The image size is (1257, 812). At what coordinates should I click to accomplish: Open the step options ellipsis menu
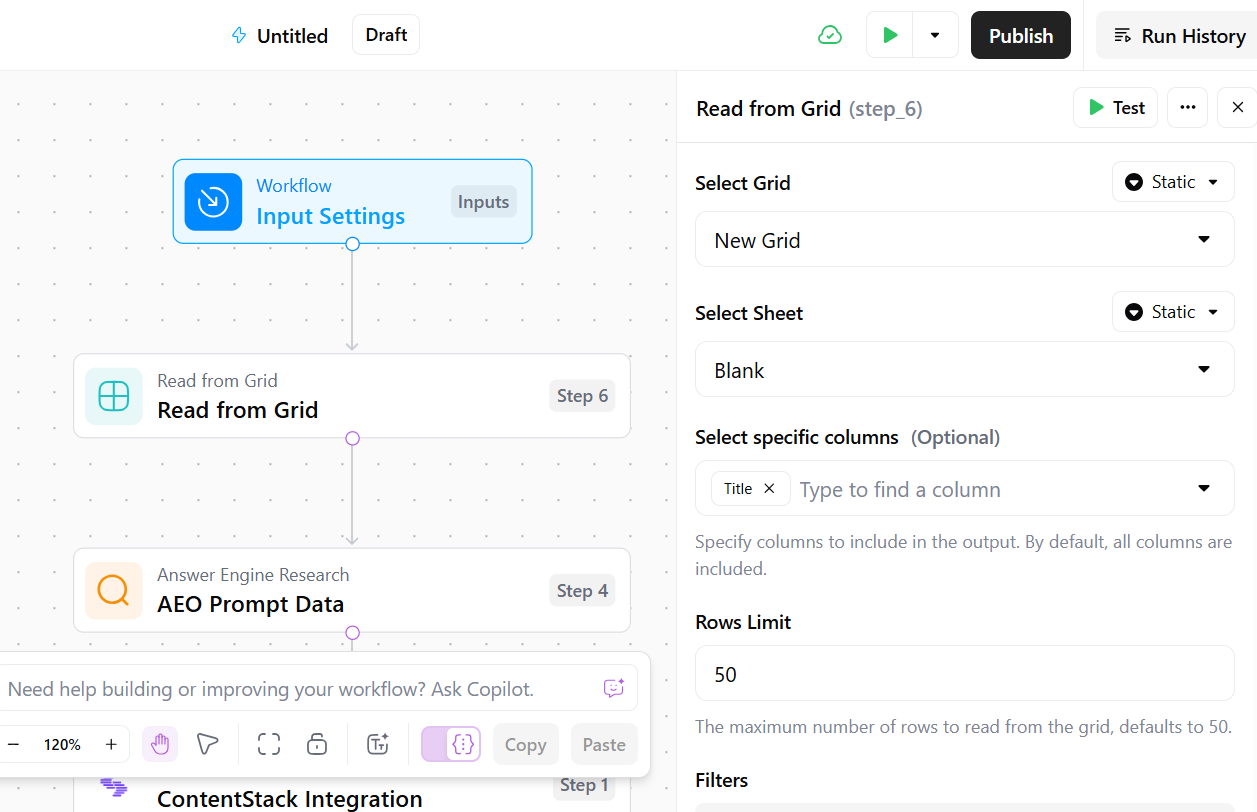tap(1187, 107)
